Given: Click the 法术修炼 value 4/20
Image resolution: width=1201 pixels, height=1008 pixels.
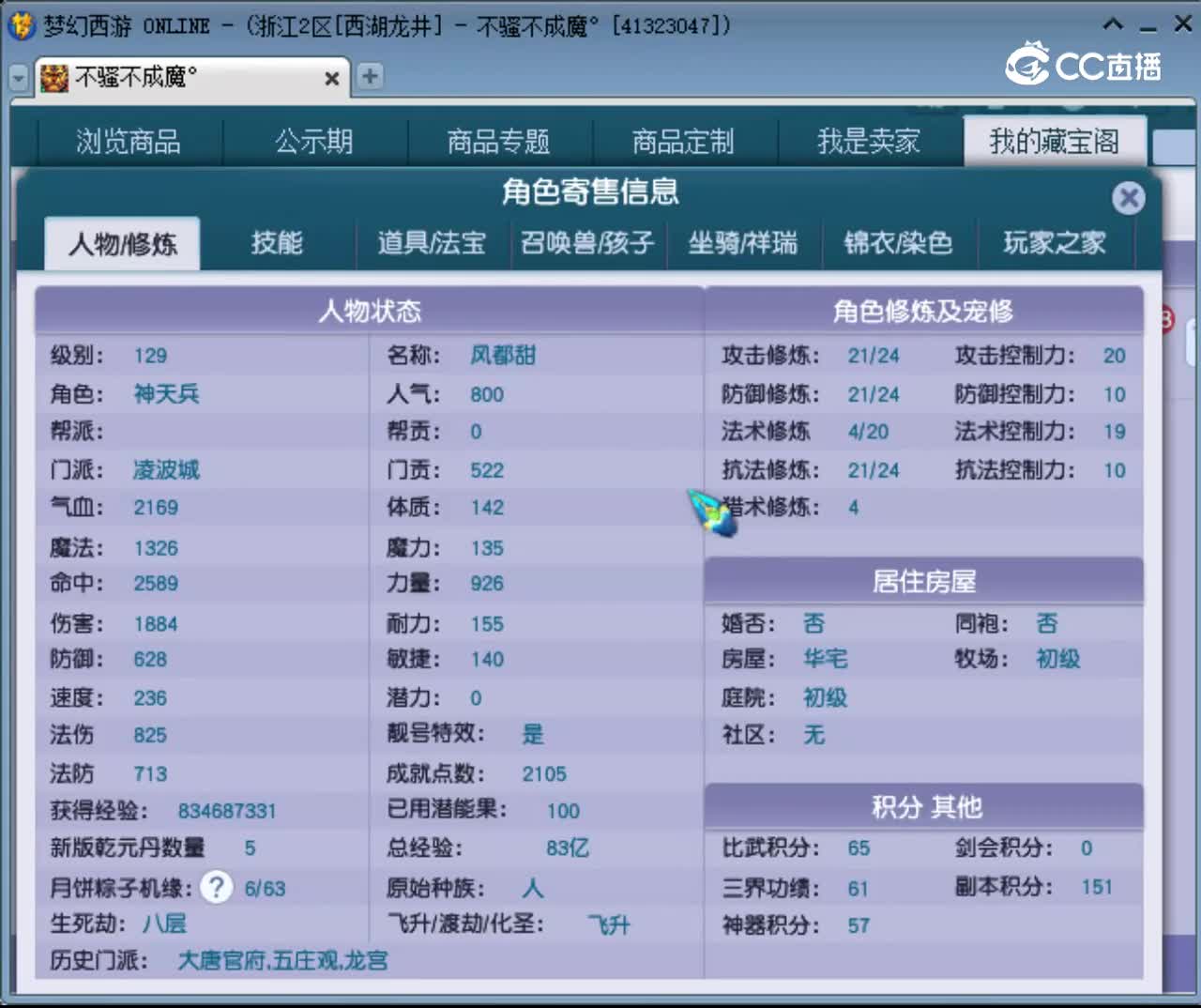Looking at the screenshot, I should click(x=868, y=432).
